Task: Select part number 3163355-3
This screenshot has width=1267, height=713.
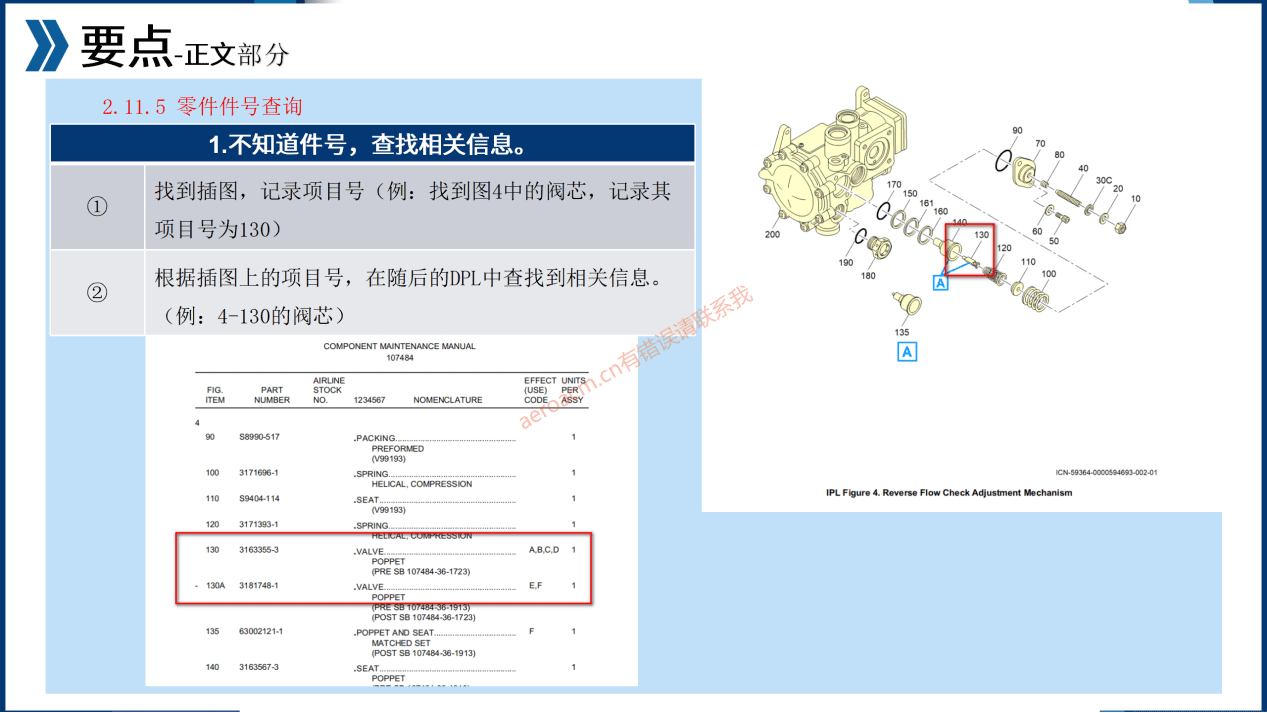Action: (258, 550)
